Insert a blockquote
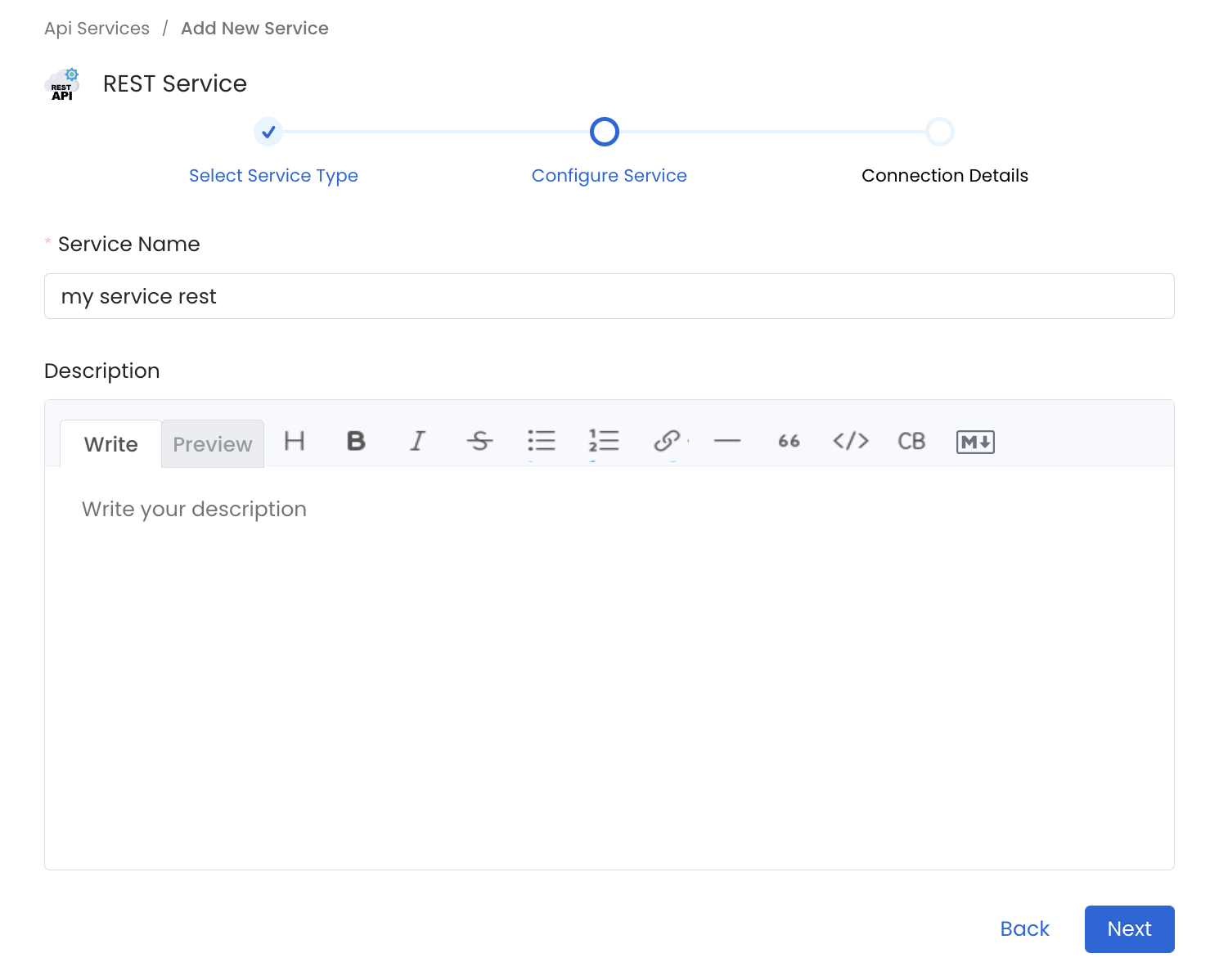1219x980 pixels. point(788,442)
